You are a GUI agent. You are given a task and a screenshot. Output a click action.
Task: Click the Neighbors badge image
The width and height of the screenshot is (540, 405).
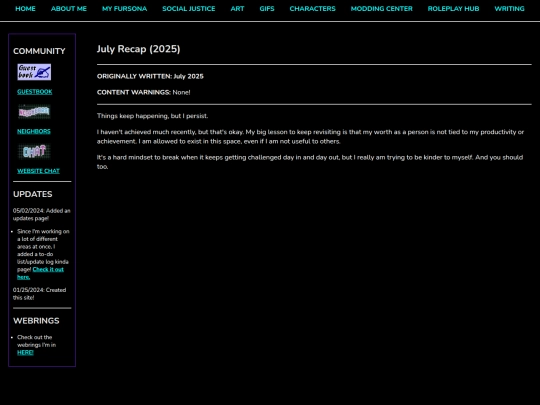click(x=34, y=112)
